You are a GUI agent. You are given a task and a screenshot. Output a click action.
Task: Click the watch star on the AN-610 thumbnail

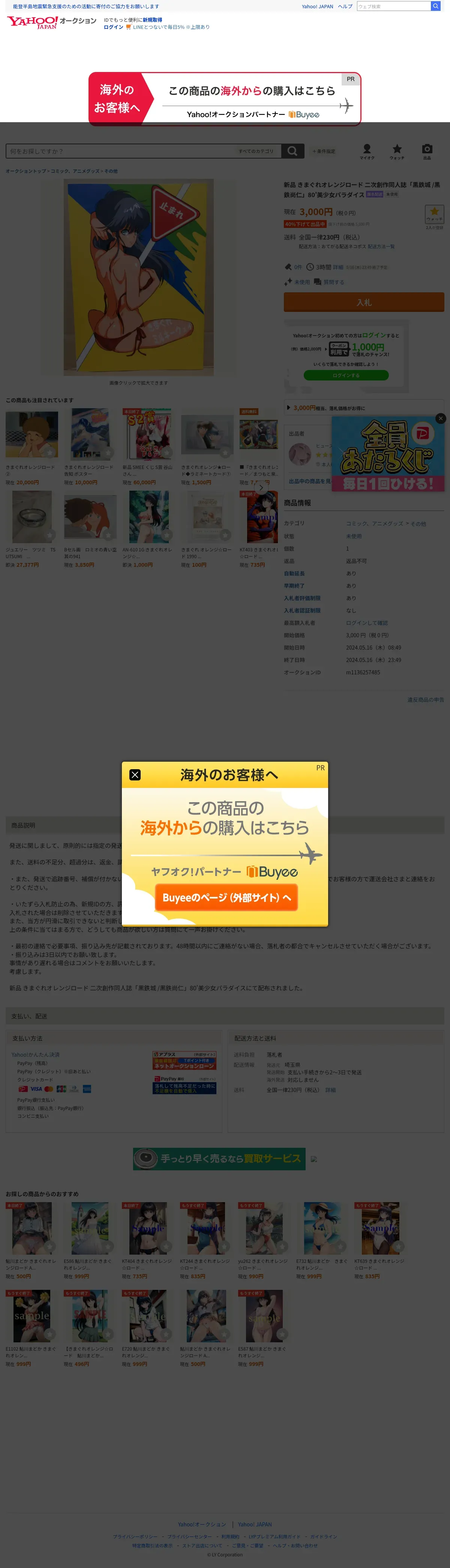[x=167, y=535]
